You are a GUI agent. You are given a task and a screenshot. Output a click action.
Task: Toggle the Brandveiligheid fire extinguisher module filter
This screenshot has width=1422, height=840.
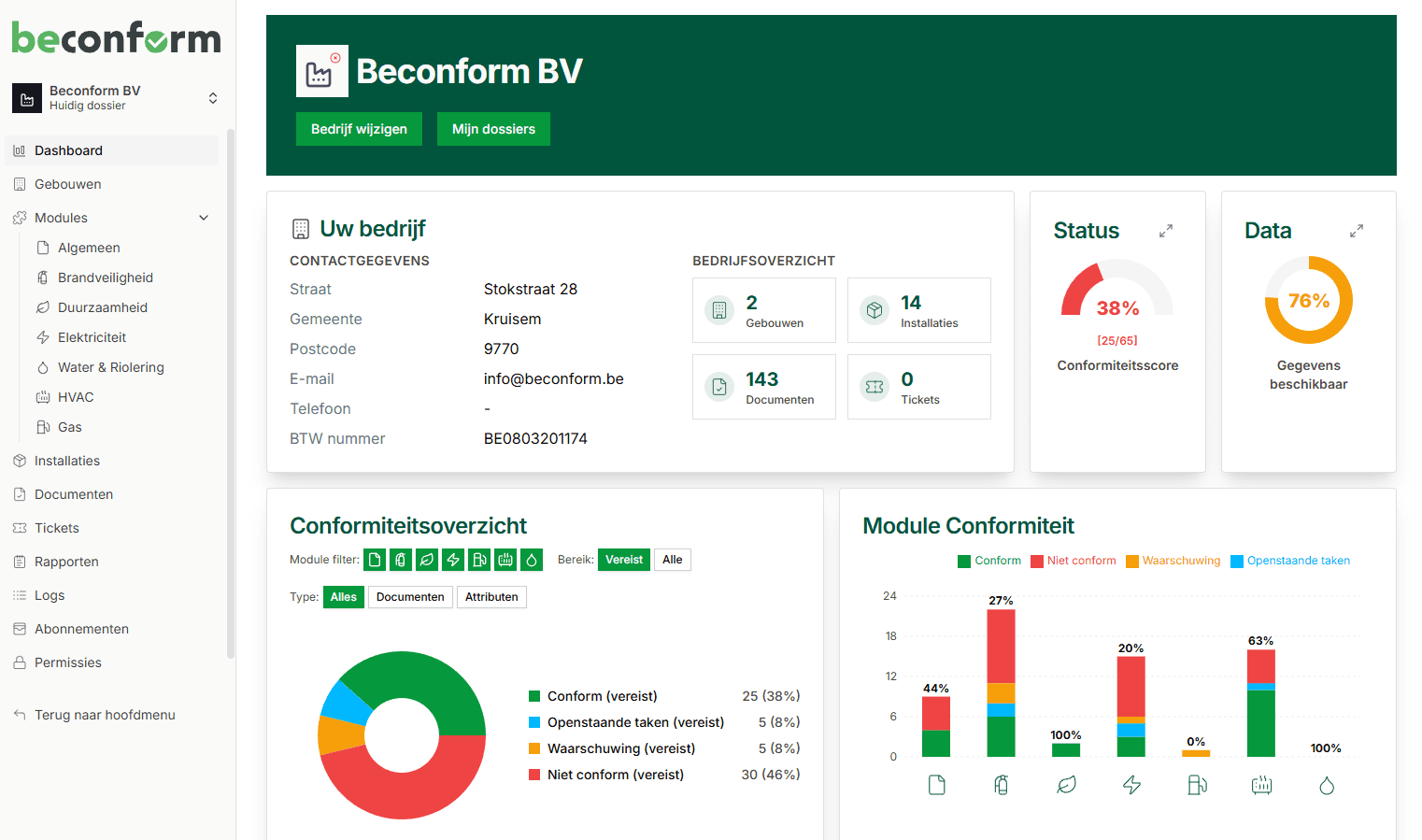(401, 560)
